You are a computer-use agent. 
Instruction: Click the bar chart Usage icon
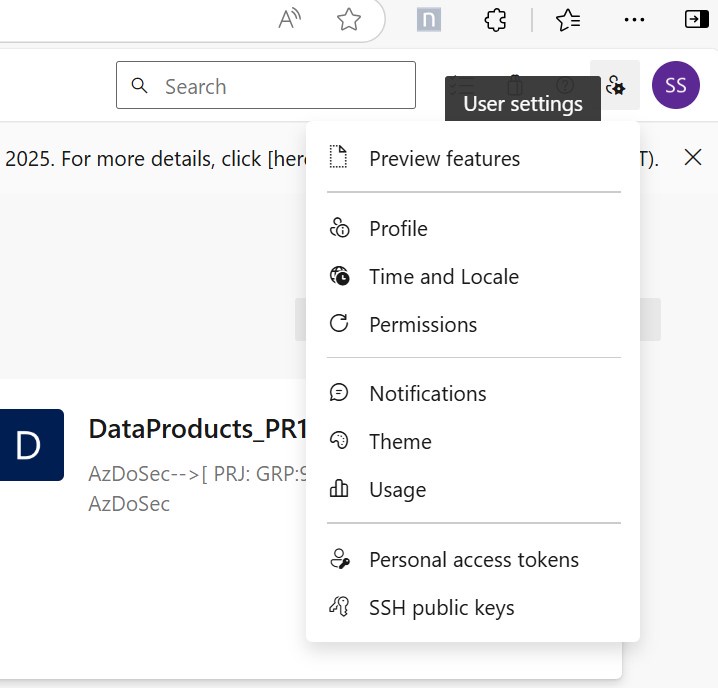(339, 488)
